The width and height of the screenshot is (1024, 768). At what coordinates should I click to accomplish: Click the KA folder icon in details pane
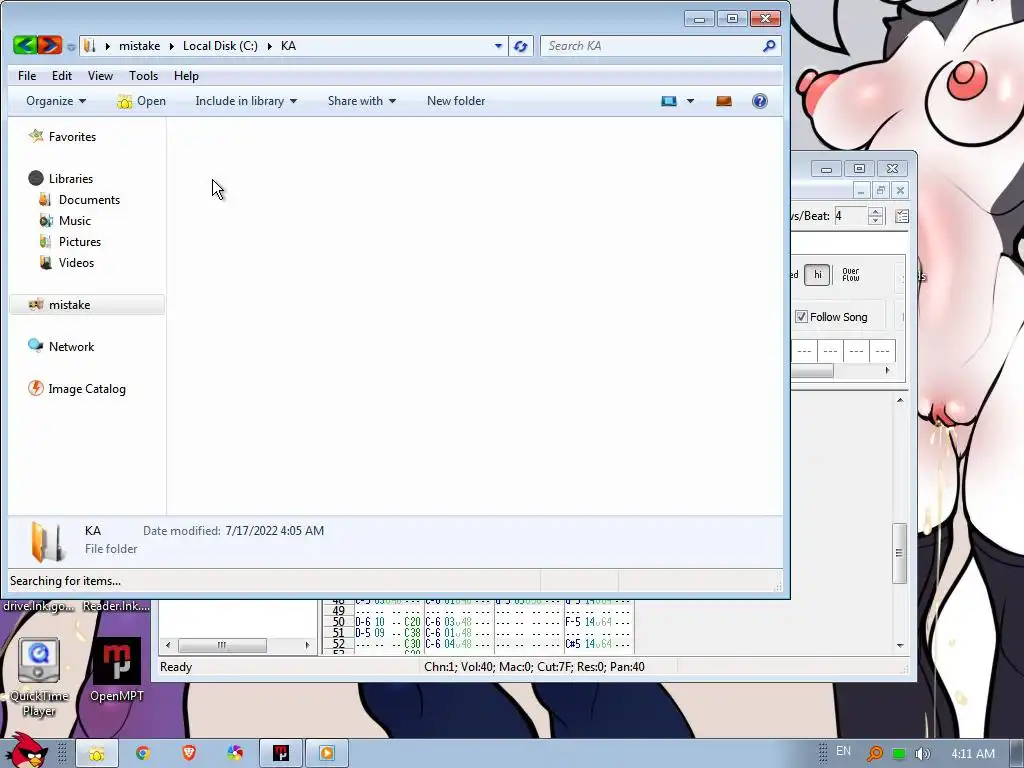(x=47, y=541)
